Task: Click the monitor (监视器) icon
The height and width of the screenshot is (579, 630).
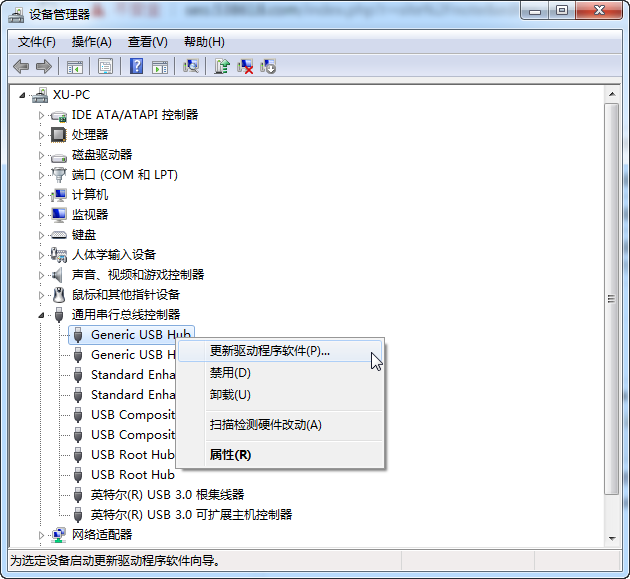Action: [59, 215]
